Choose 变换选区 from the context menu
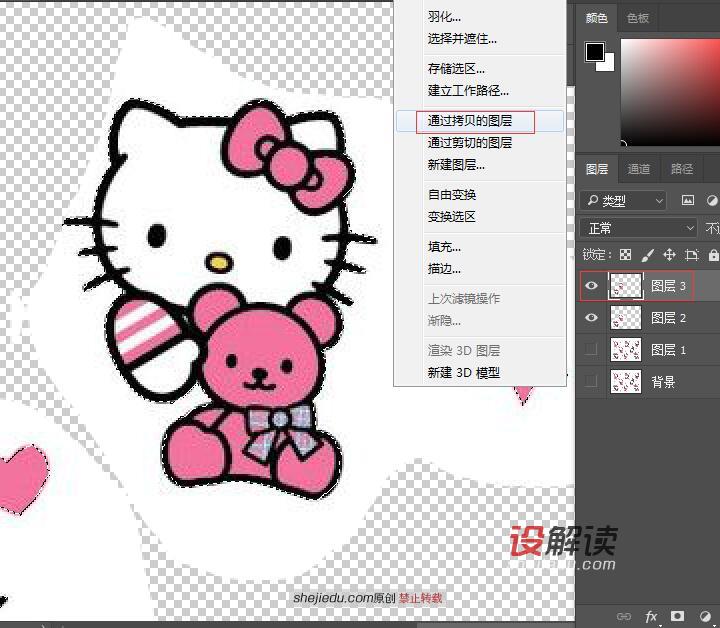720x628 pixels. [451, 216]
